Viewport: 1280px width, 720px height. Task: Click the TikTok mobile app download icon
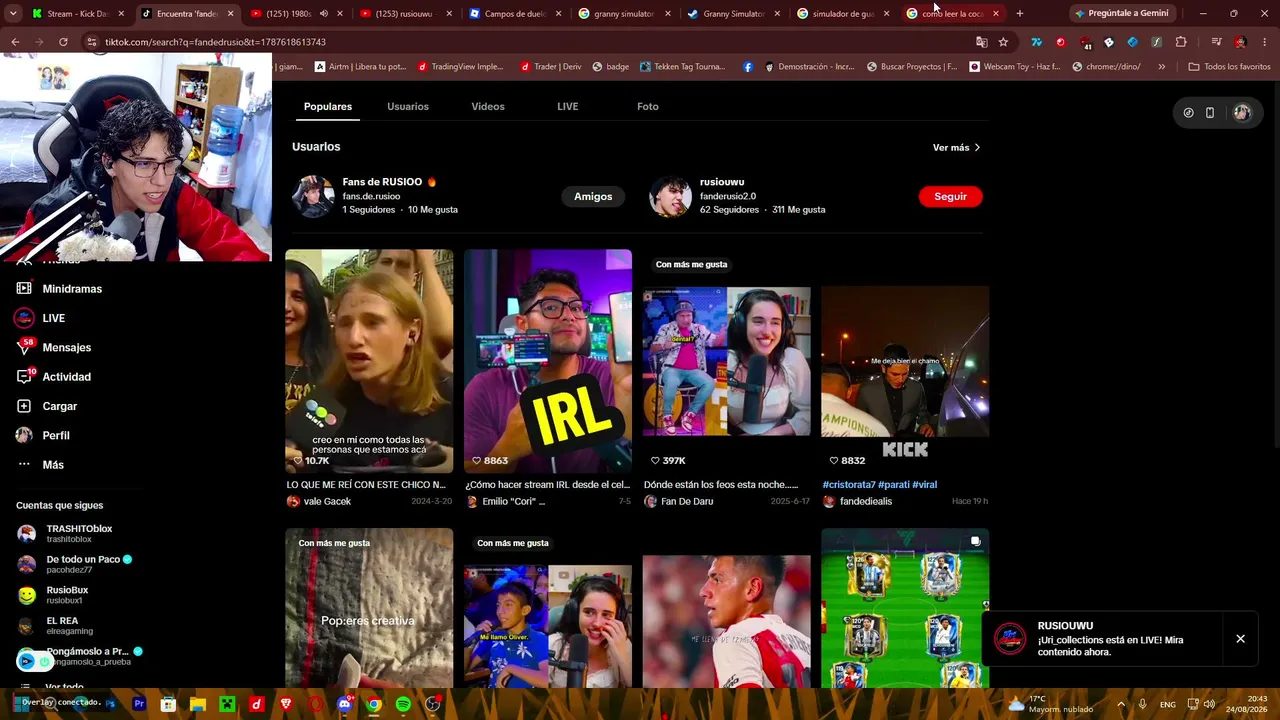(x=1209, y=113)
